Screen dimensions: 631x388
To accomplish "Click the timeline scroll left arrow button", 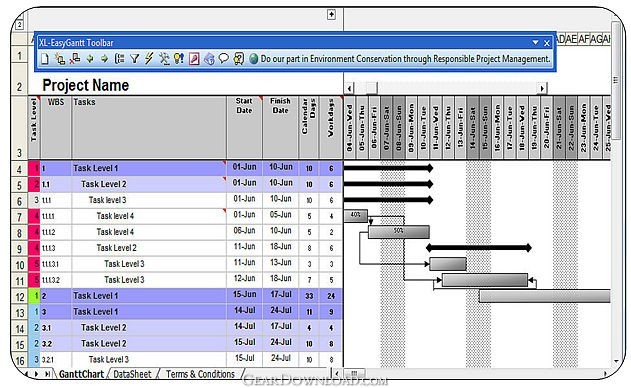I will tap(349, 88).
